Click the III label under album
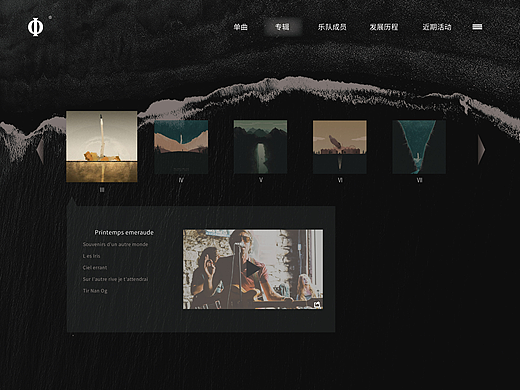 click(102, 190)
